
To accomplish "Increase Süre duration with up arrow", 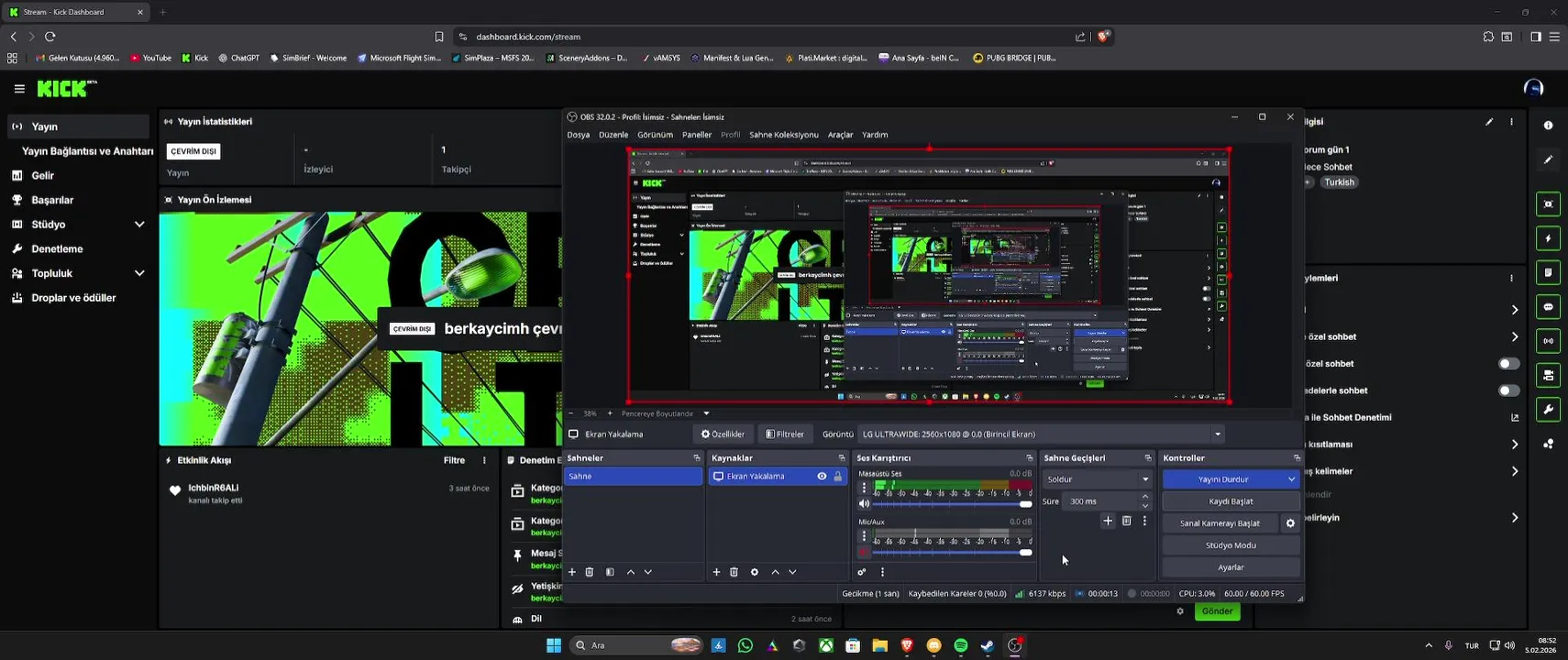I will [x=1145, y=497].
